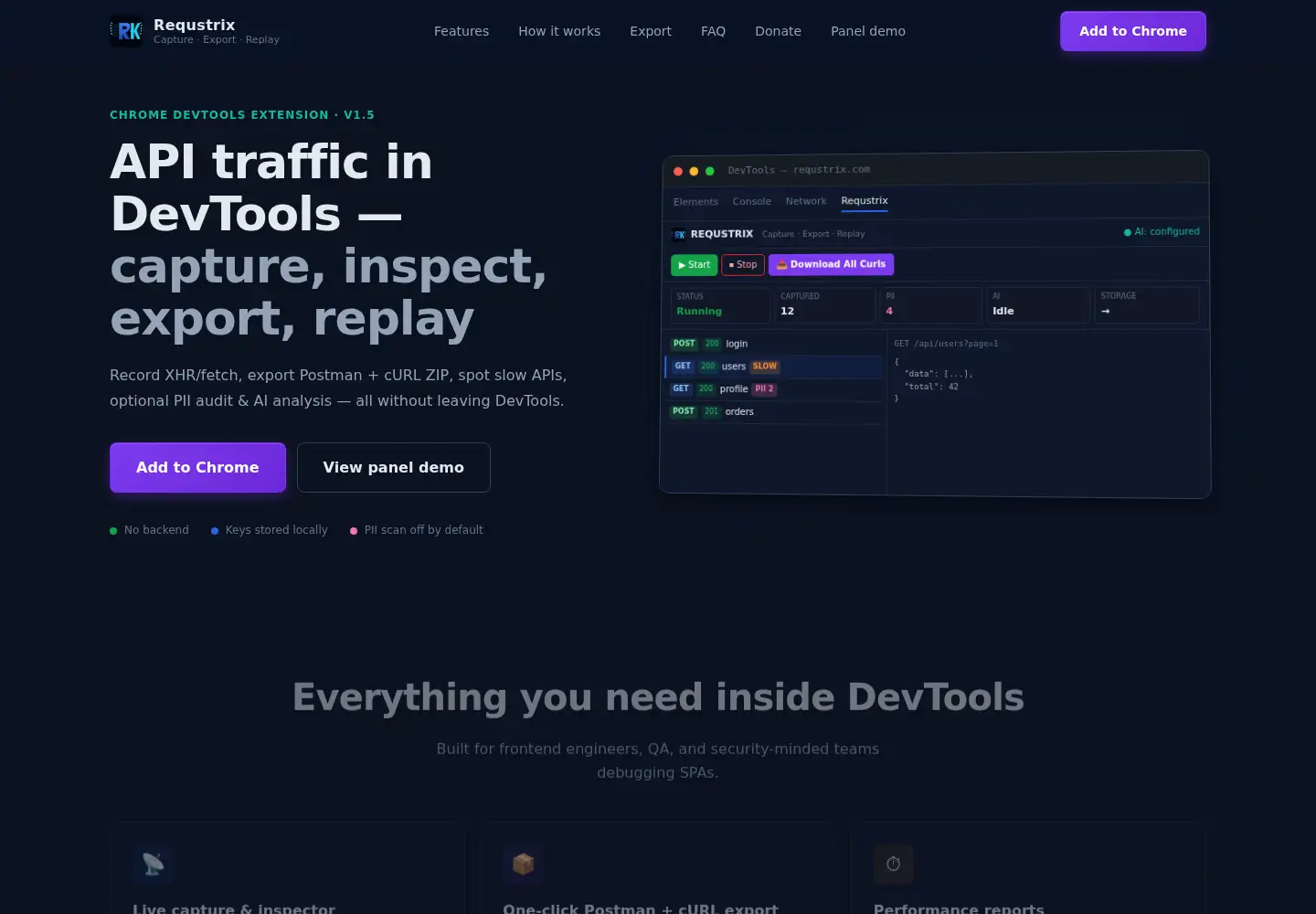Switch to Elements tab in DevTools mockup
Viewport: 1316px width, 914px height.
click(x=695, y=202)
